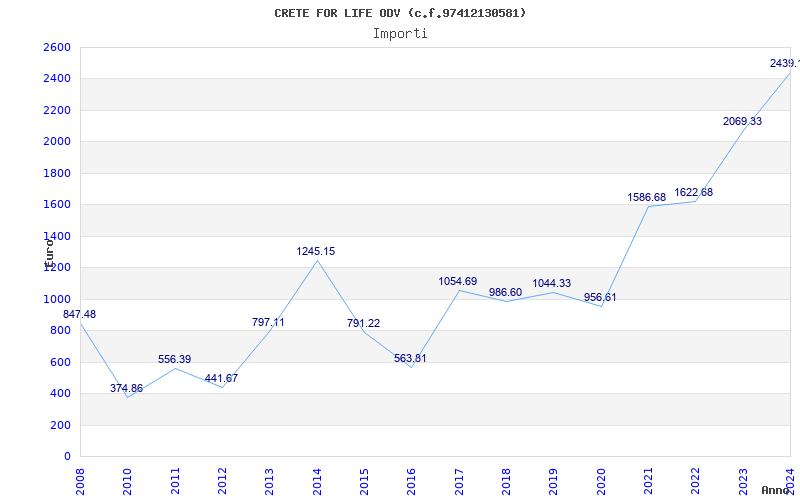The height and width of the screenshot is (500, 800).
Task: Select the 2016 x-axis label
Action: click(x=411, y=482)
